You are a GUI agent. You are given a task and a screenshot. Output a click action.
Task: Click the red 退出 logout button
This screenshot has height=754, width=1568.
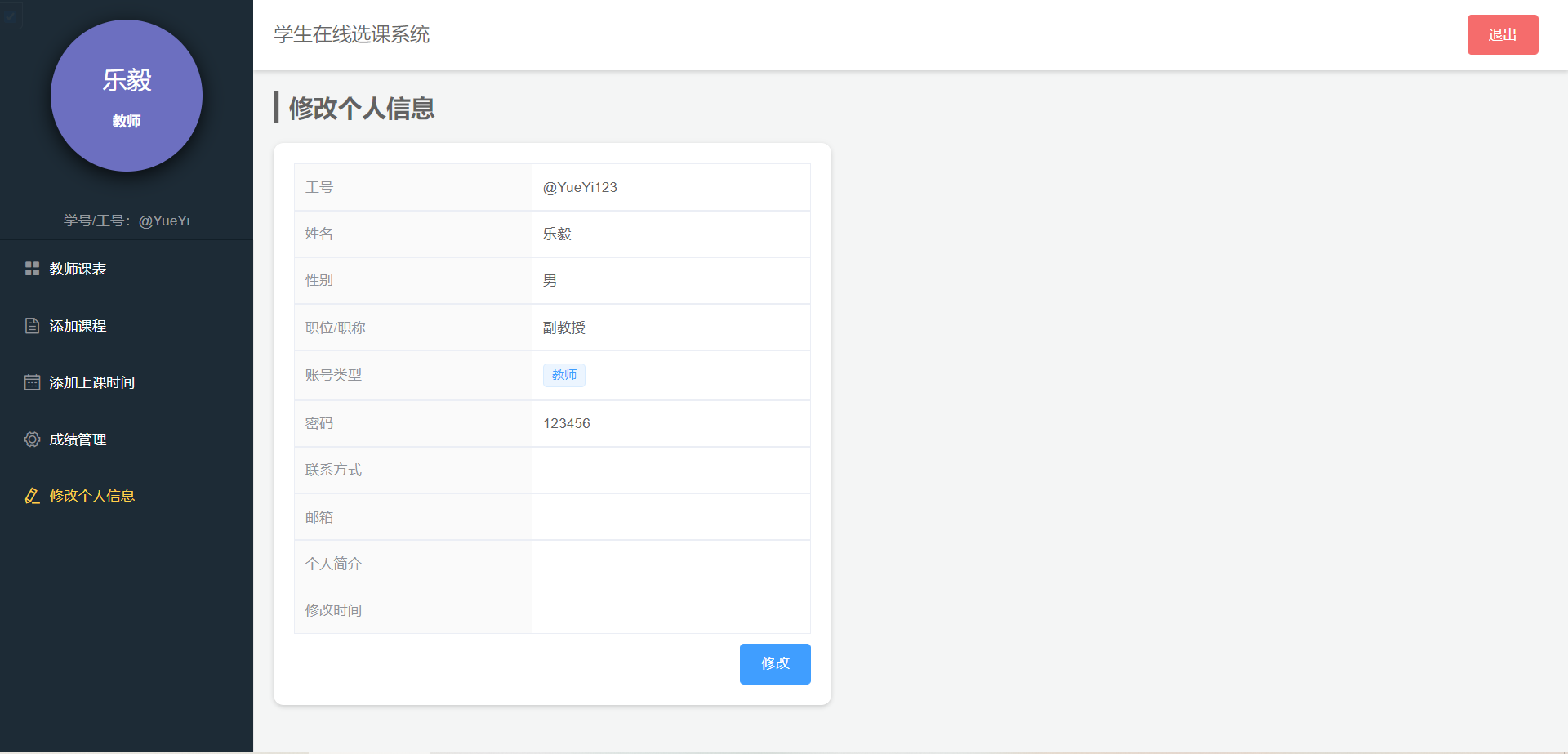click(x=1503, y=34)
